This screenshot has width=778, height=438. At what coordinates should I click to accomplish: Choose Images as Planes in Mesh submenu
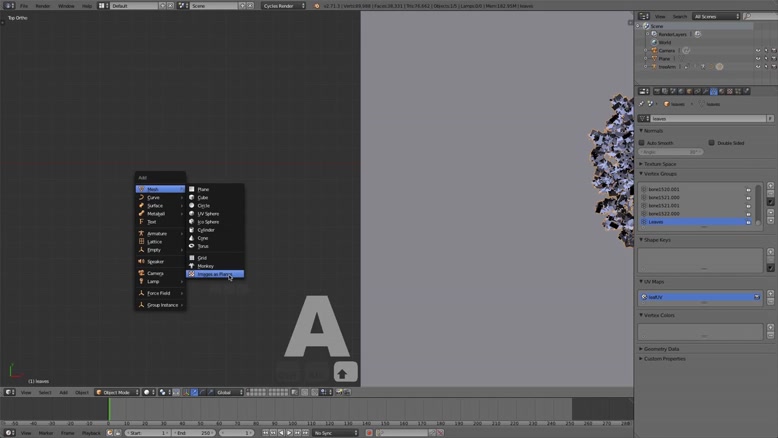[214, 274]
